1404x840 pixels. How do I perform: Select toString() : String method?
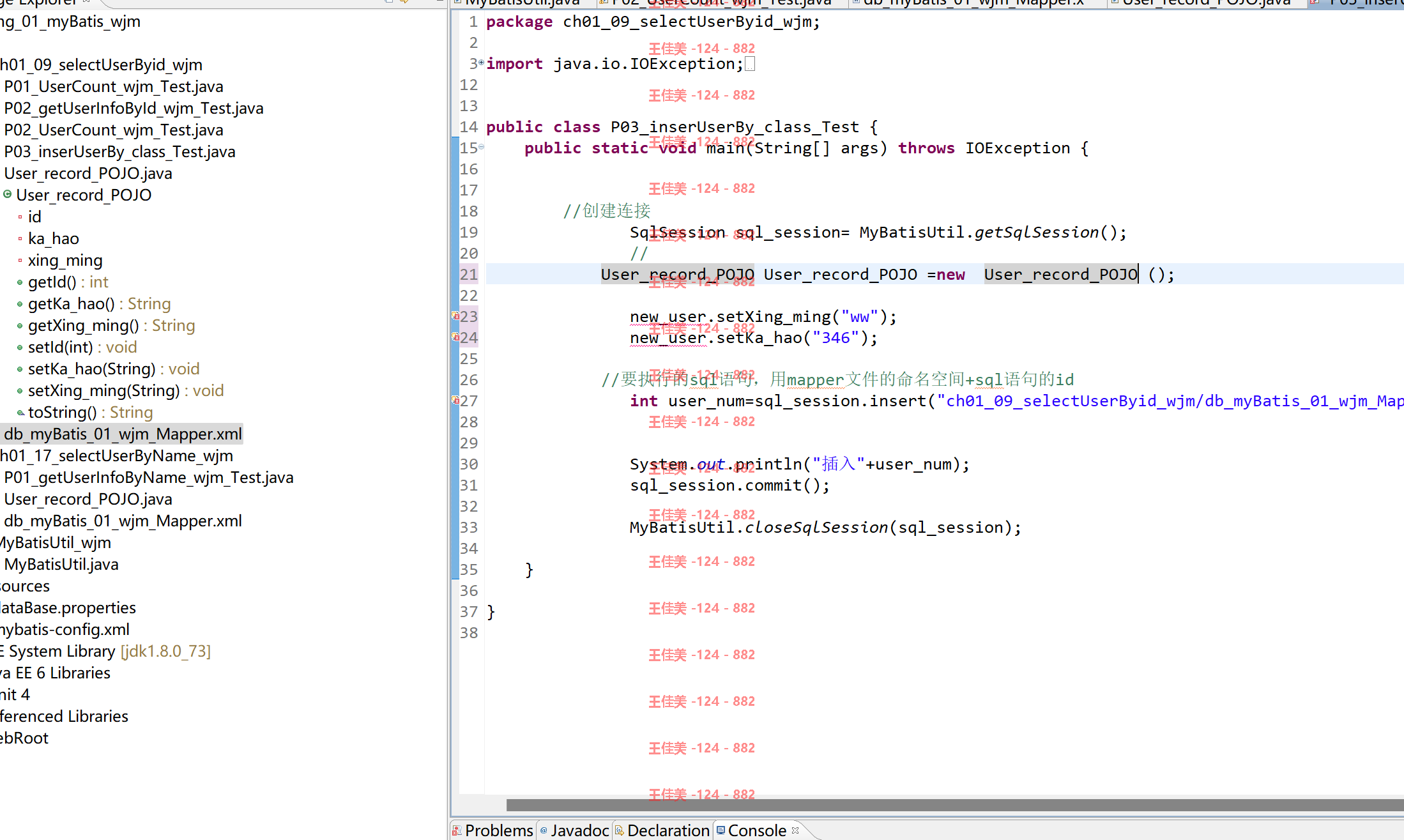click(x=91, y=412)
